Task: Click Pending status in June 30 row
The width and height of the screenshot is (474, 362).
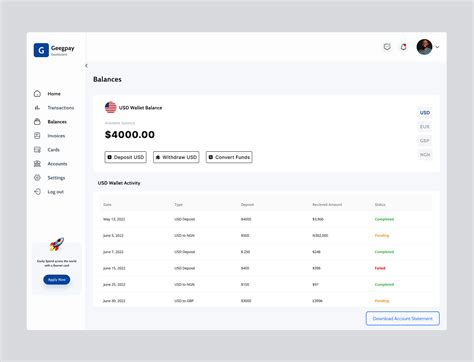Action: coord(382,301)
